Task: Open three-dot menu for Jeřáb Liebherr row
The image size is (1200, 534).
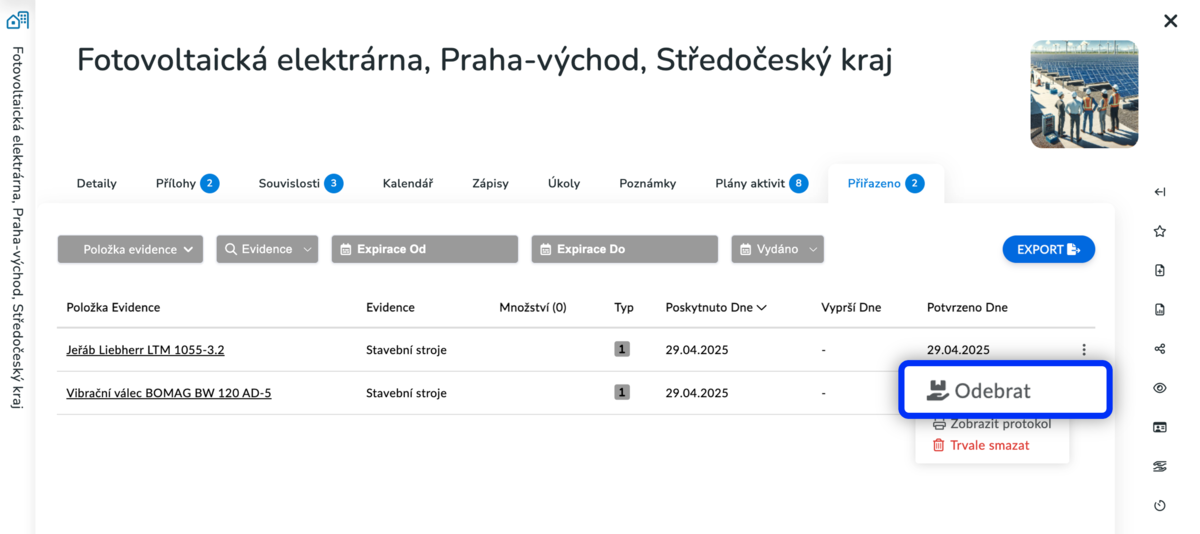Action: 1084,350
